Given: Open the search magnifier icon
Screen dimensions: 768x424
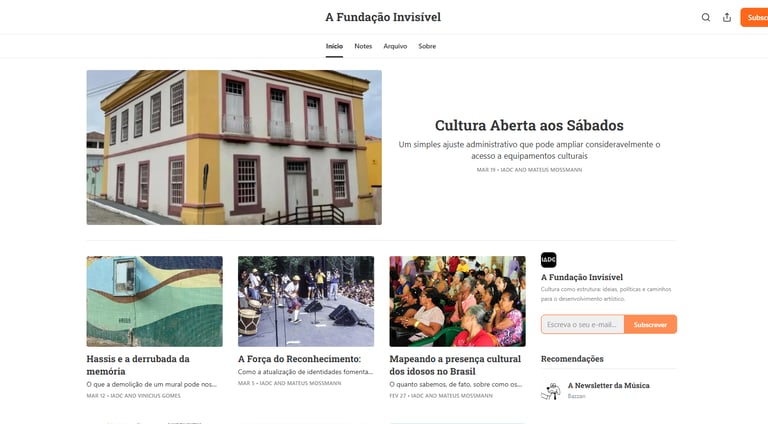Looking at the screenshot, I should tap(705, 18).
